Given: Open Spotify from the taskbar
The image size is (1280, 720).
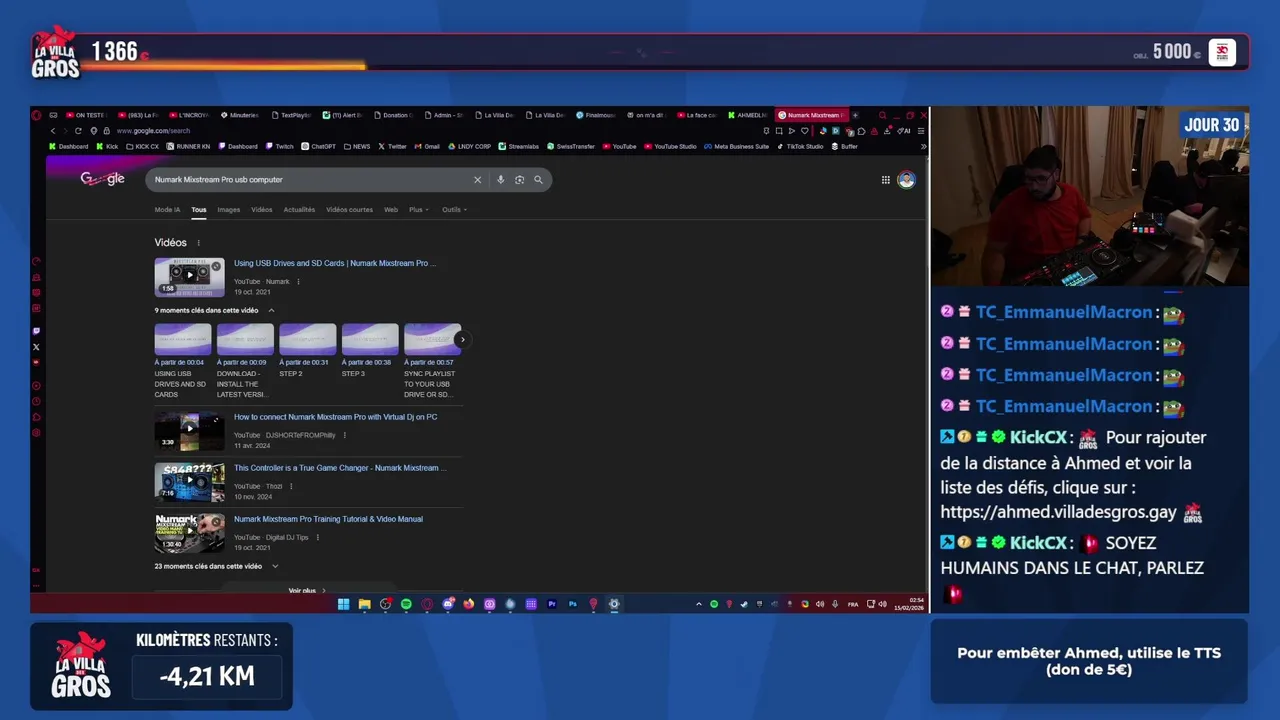Looking at the screenshot, I should (x=406, y=604).
